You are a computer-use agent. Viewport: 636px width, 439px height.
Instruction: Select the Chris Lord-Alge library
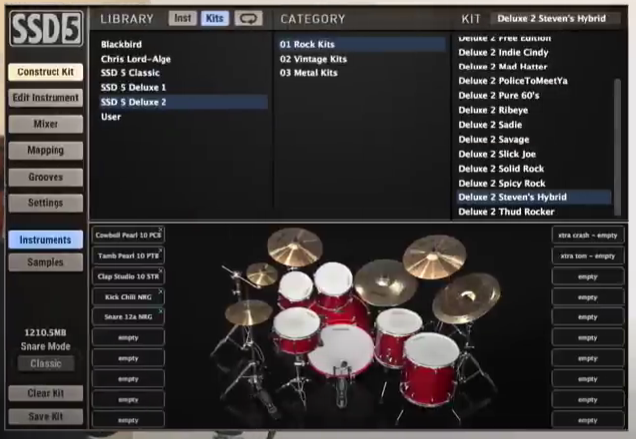[x=184, y=59]
